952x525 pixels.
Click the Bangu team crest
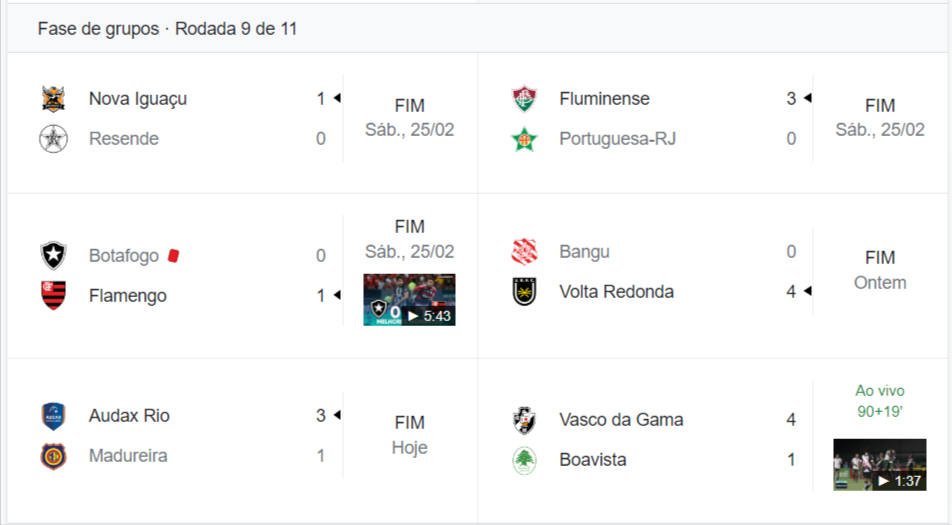coord(524,252)
